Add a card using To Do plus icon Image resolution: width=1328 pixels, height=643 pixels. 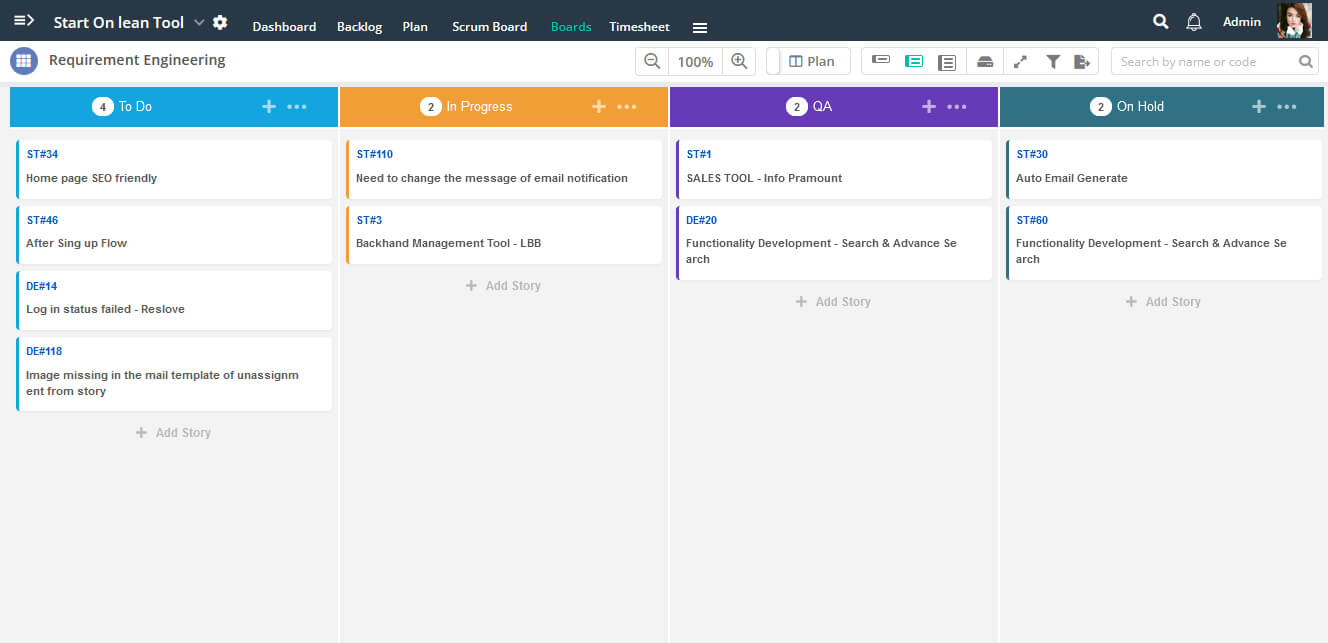(268, 106)
